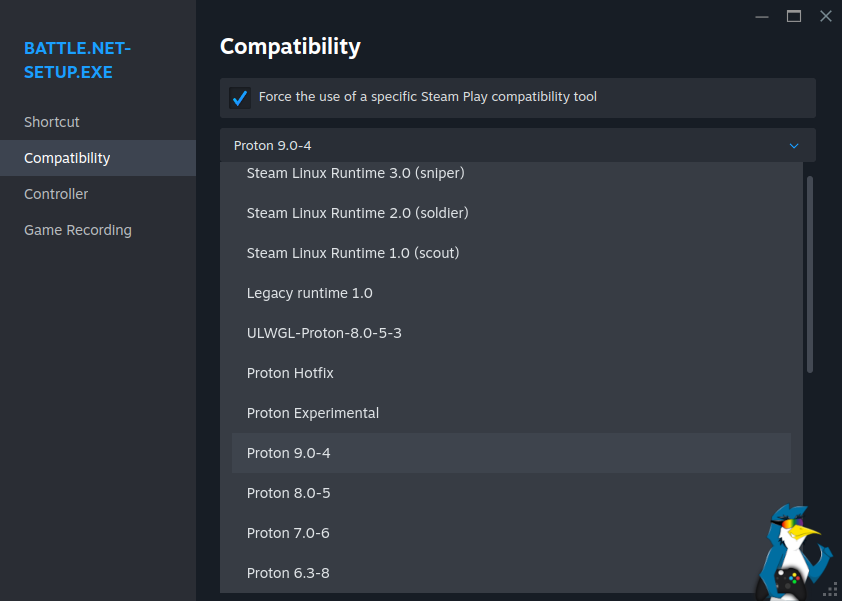Open the Shortcut settings tab

[52, 122]
